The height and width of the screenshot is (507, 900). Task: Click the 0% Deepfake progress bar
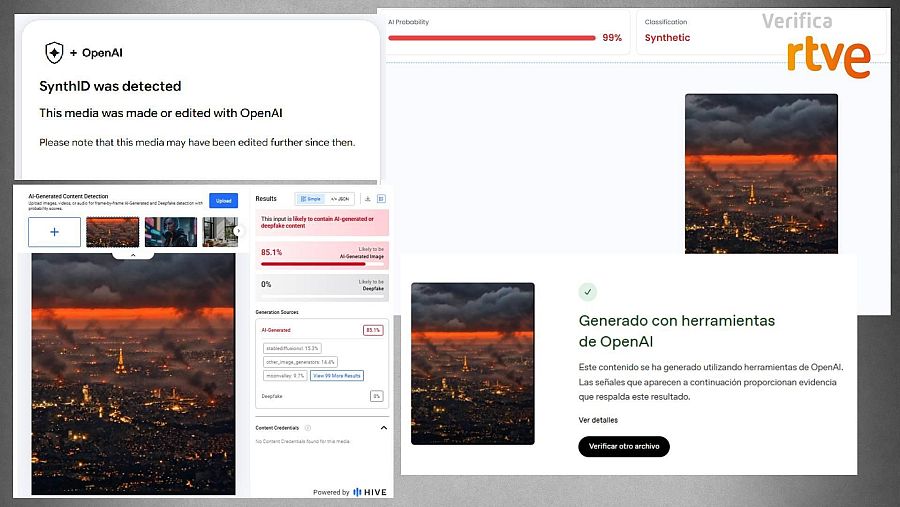click(322, 296)
